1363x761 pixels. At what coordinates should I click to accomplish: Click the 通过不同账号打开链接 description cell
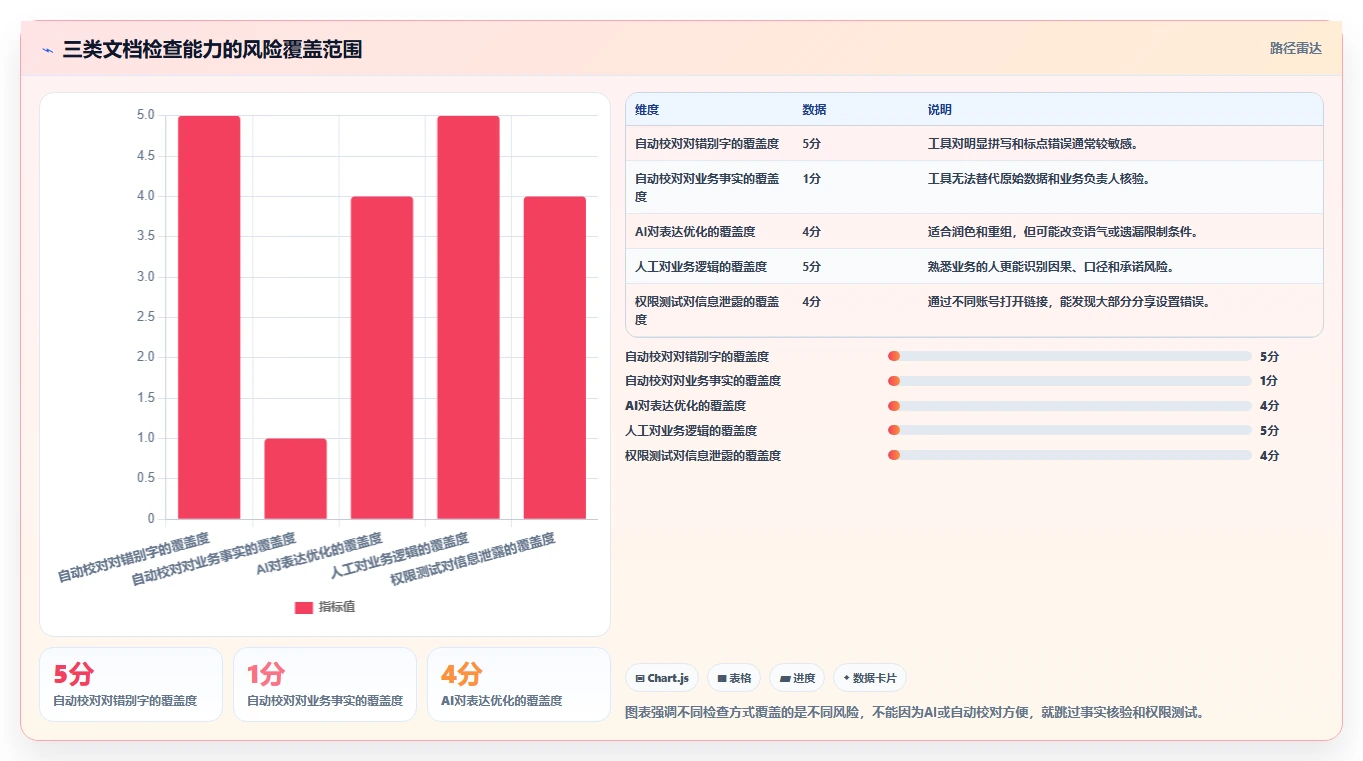click(1069, 302)
